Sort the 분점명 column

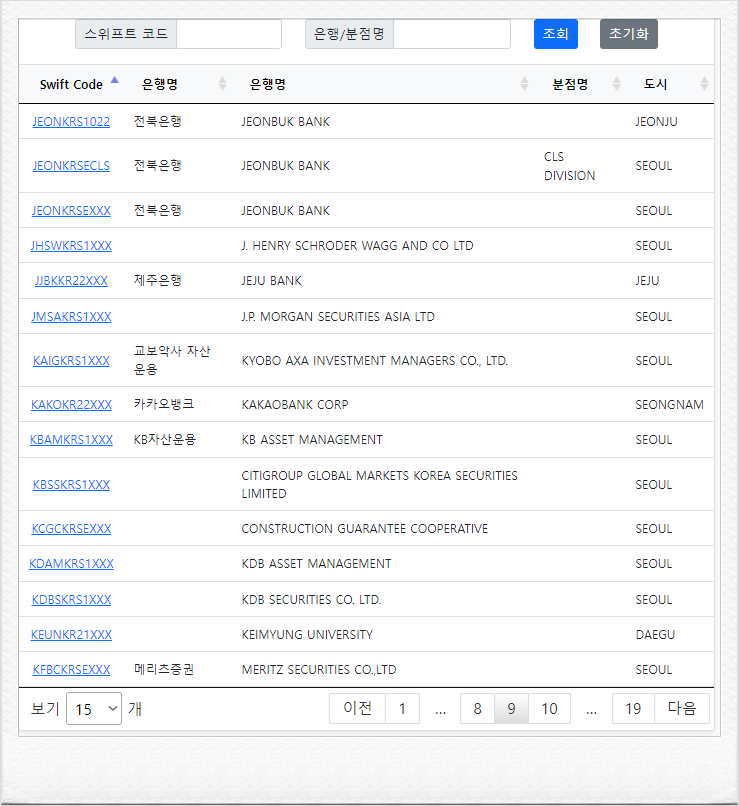pyautogui.click(x=617, y=84)
